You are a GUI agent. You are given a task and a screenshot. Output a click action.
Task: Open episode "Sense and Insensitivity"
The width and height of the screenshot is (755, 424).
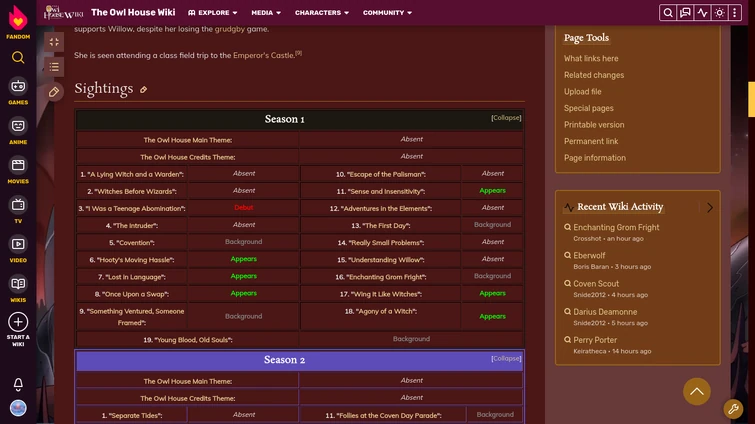(x=384, y=192)
